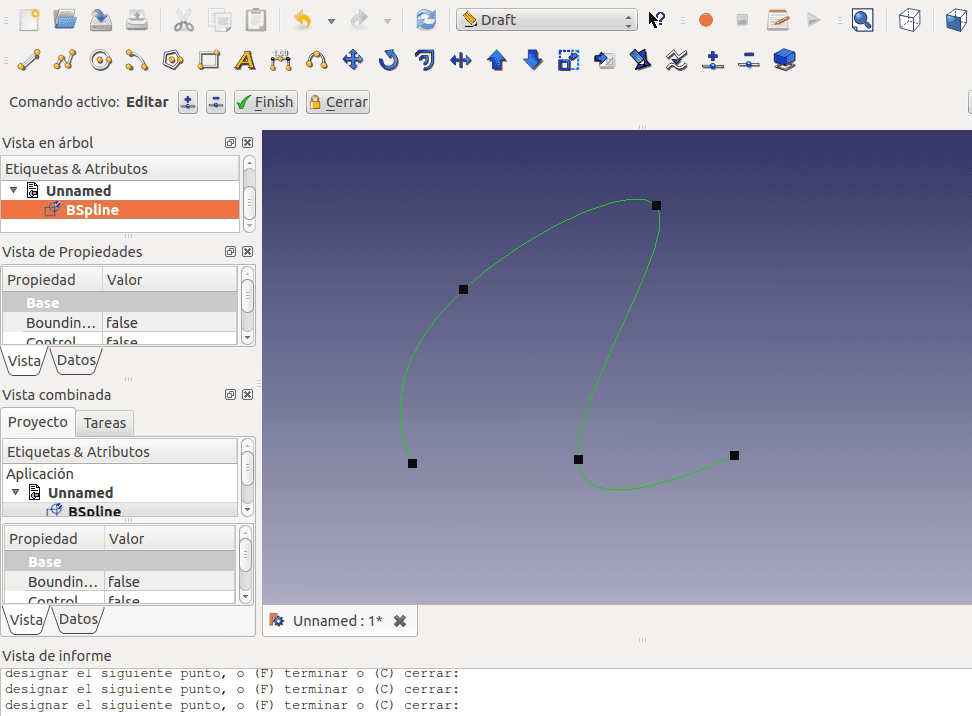Click the Vista de Propiedades scrollbar
This screenshot has width=972, height=716.
pos(247,305)
